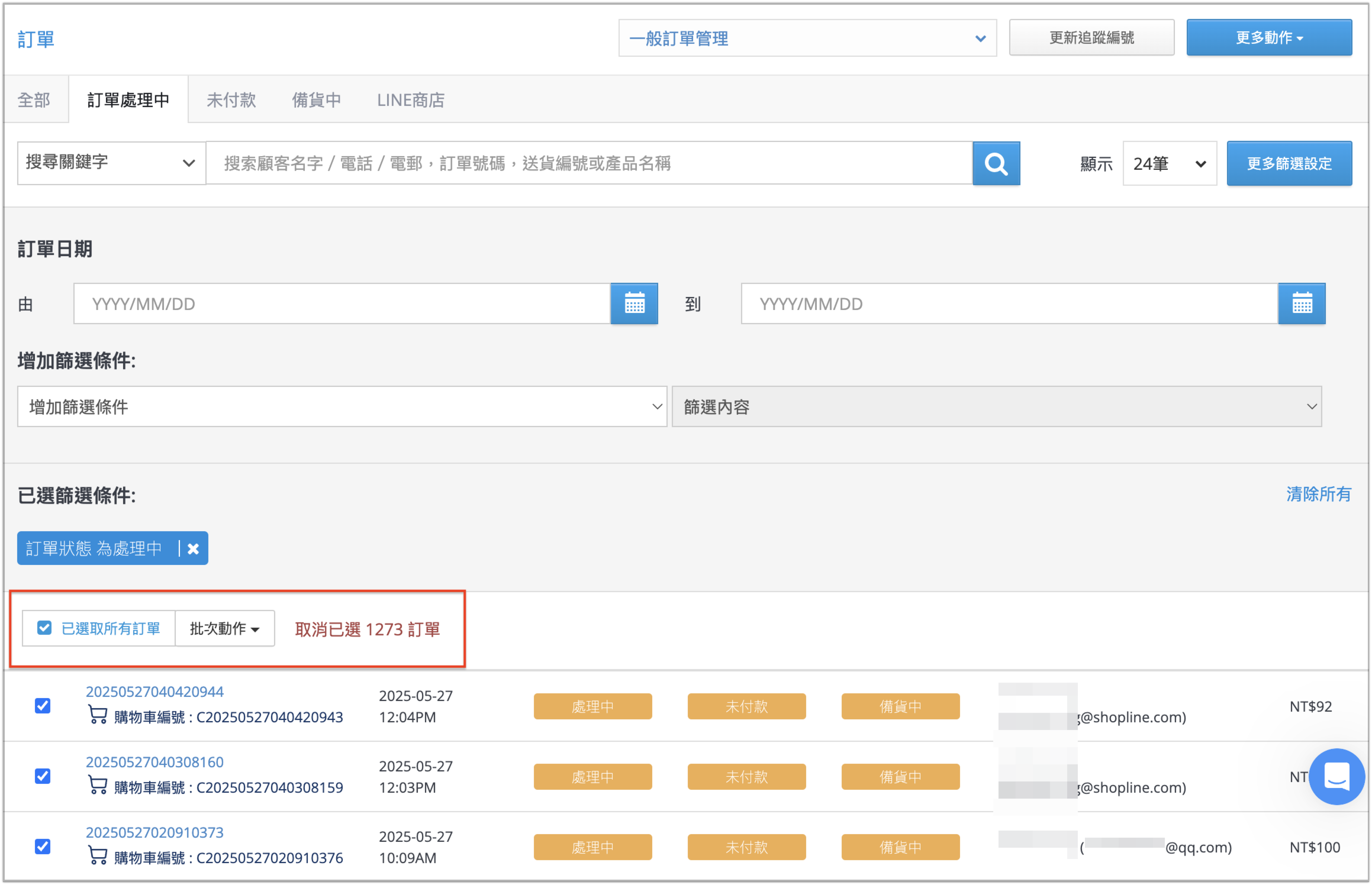Click the 更多篩選設定 button
1372x885 pixels.
[x=1289, y=164]
